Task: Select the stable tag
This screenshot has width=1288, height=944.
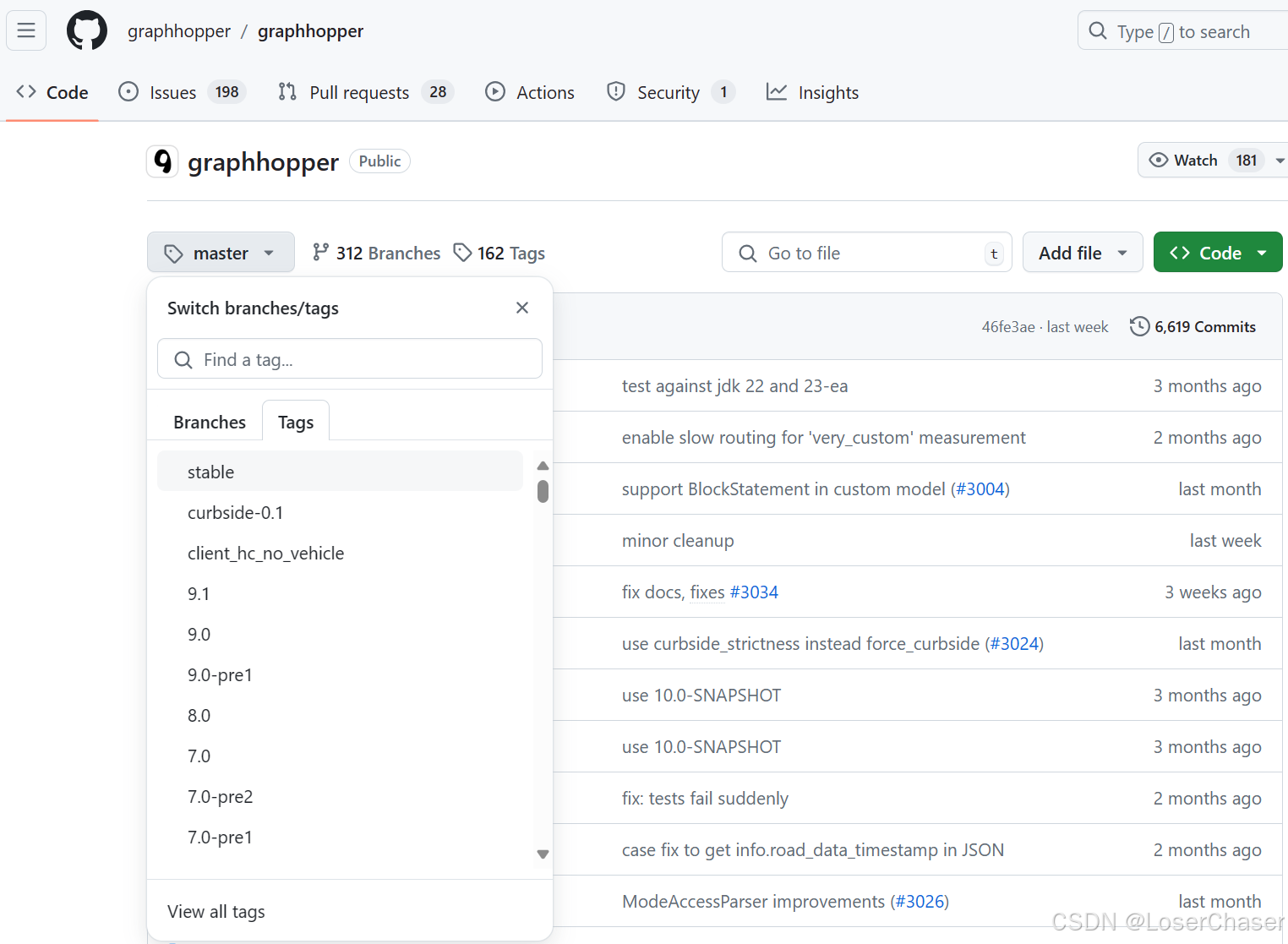Action: (340, 472)
